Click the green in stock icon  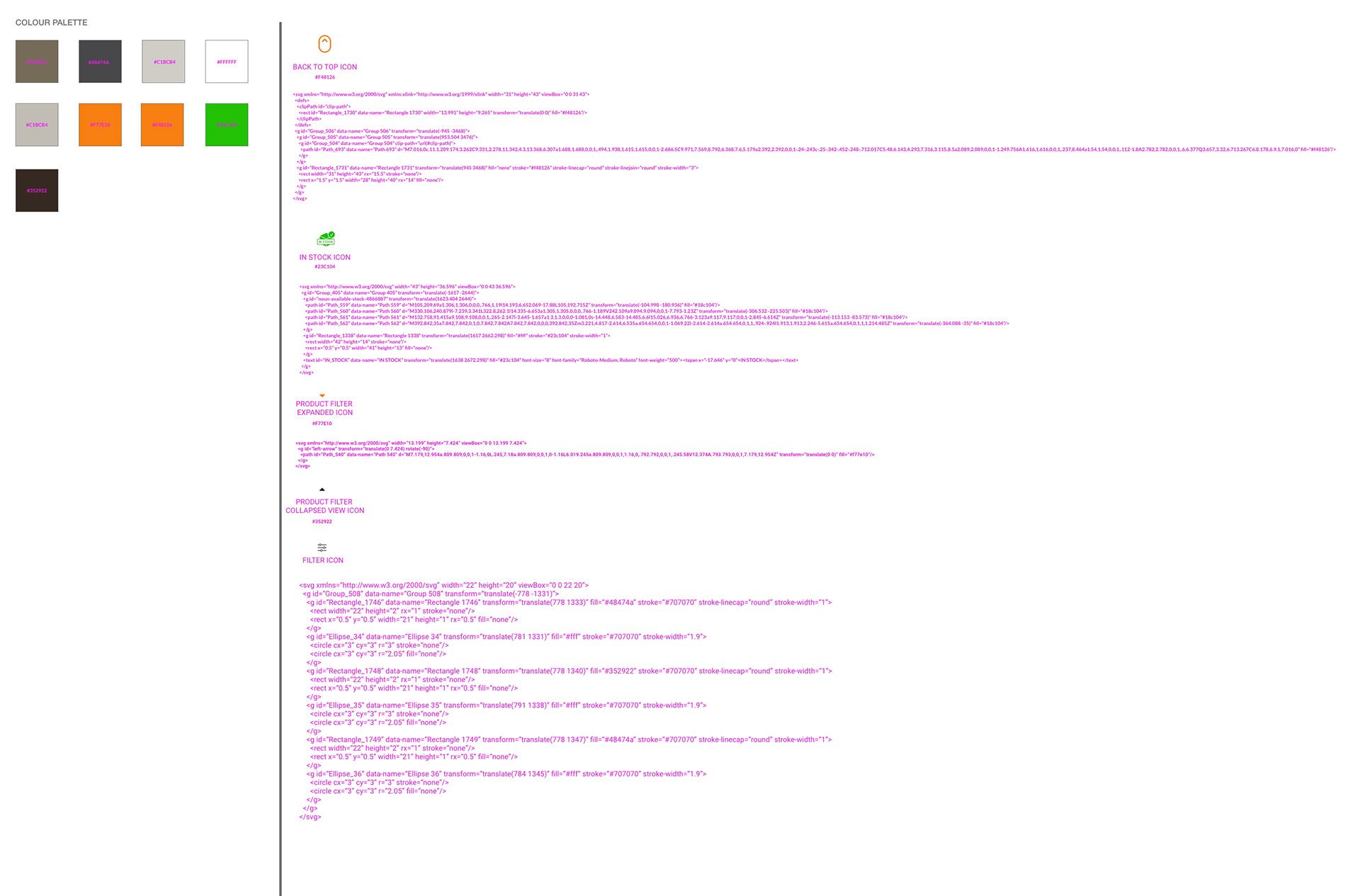326,239
